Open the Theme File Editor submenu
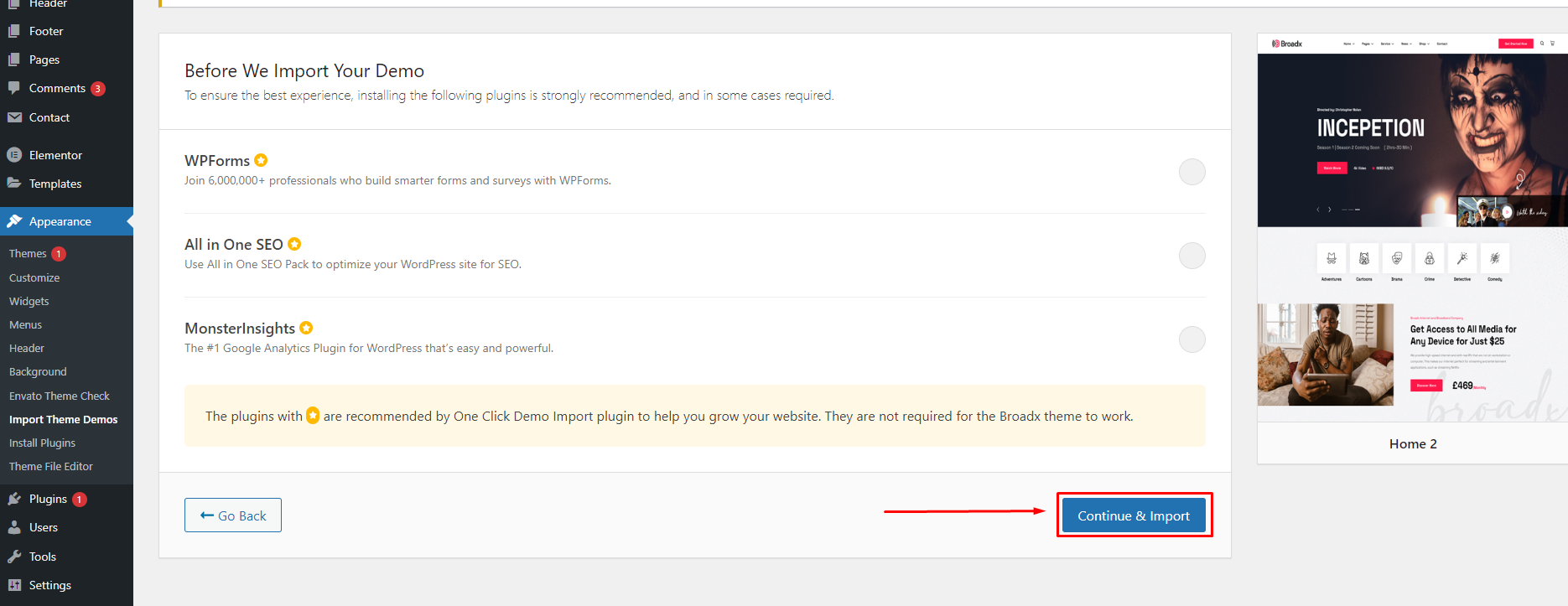The height and width of the screenshot is (606, 1568). pos(51,466)
